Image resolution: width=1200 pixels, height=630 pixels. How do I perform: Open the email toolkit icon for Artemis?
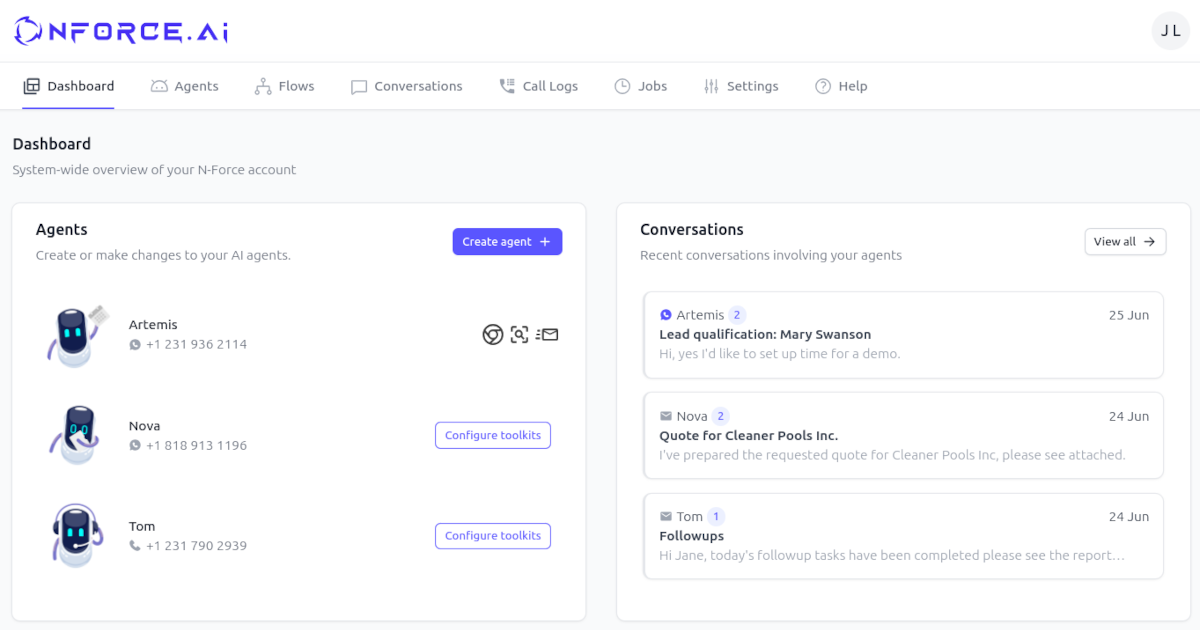coord(547,334)
